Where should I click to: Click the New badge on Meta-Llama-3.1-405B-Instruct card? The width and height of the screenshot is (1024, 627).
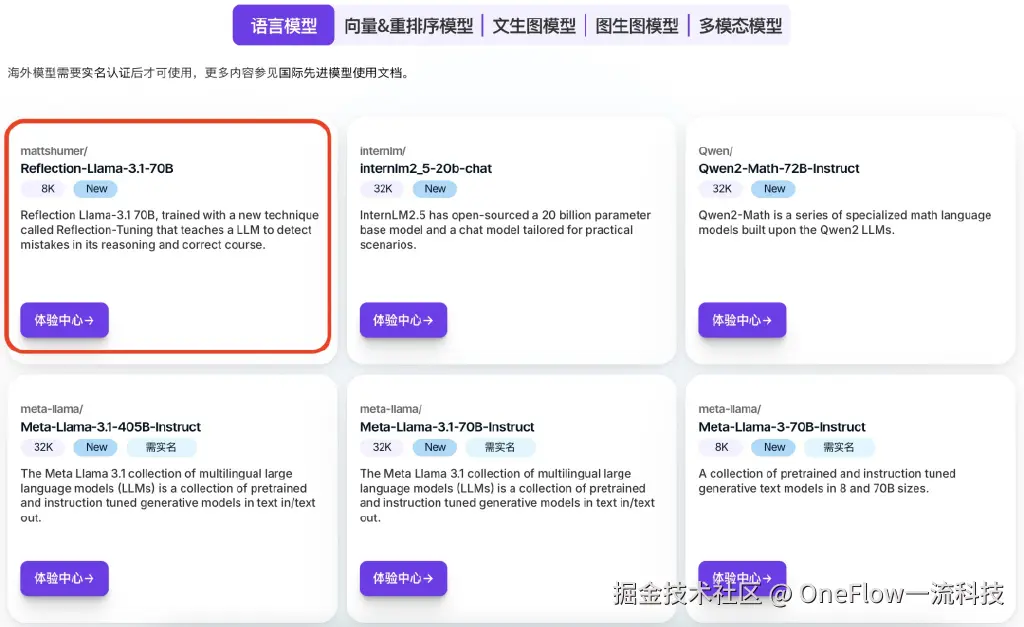96,447
